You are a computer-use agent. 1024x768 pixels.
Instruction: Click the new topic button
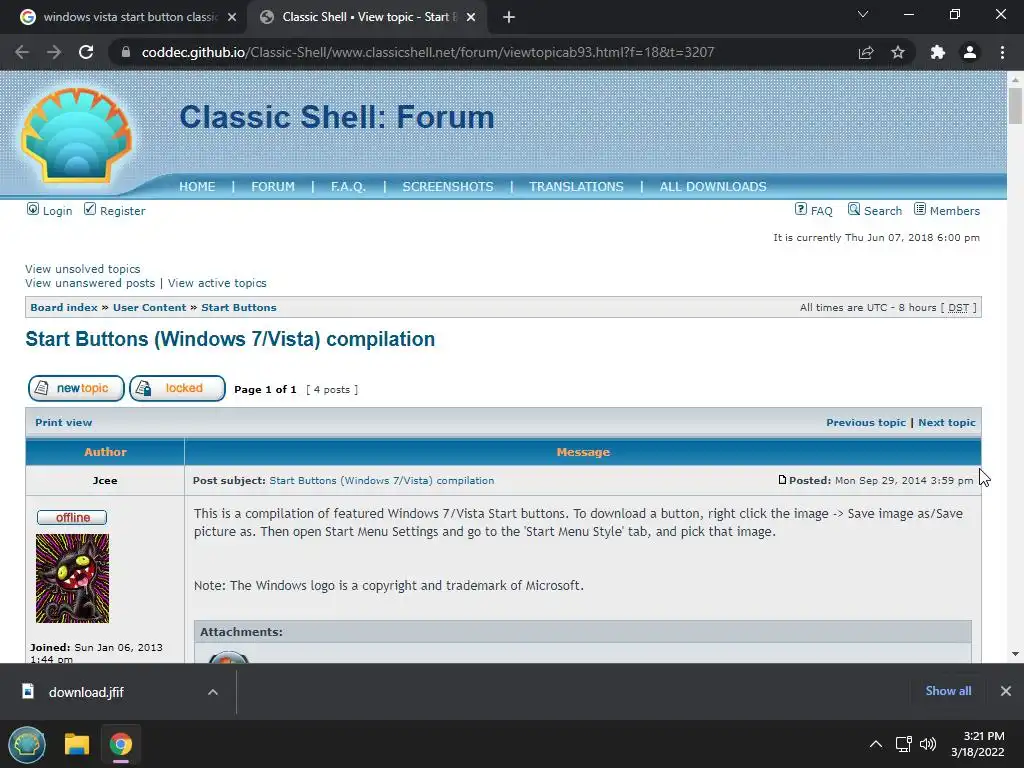click(x=76, y=389)
